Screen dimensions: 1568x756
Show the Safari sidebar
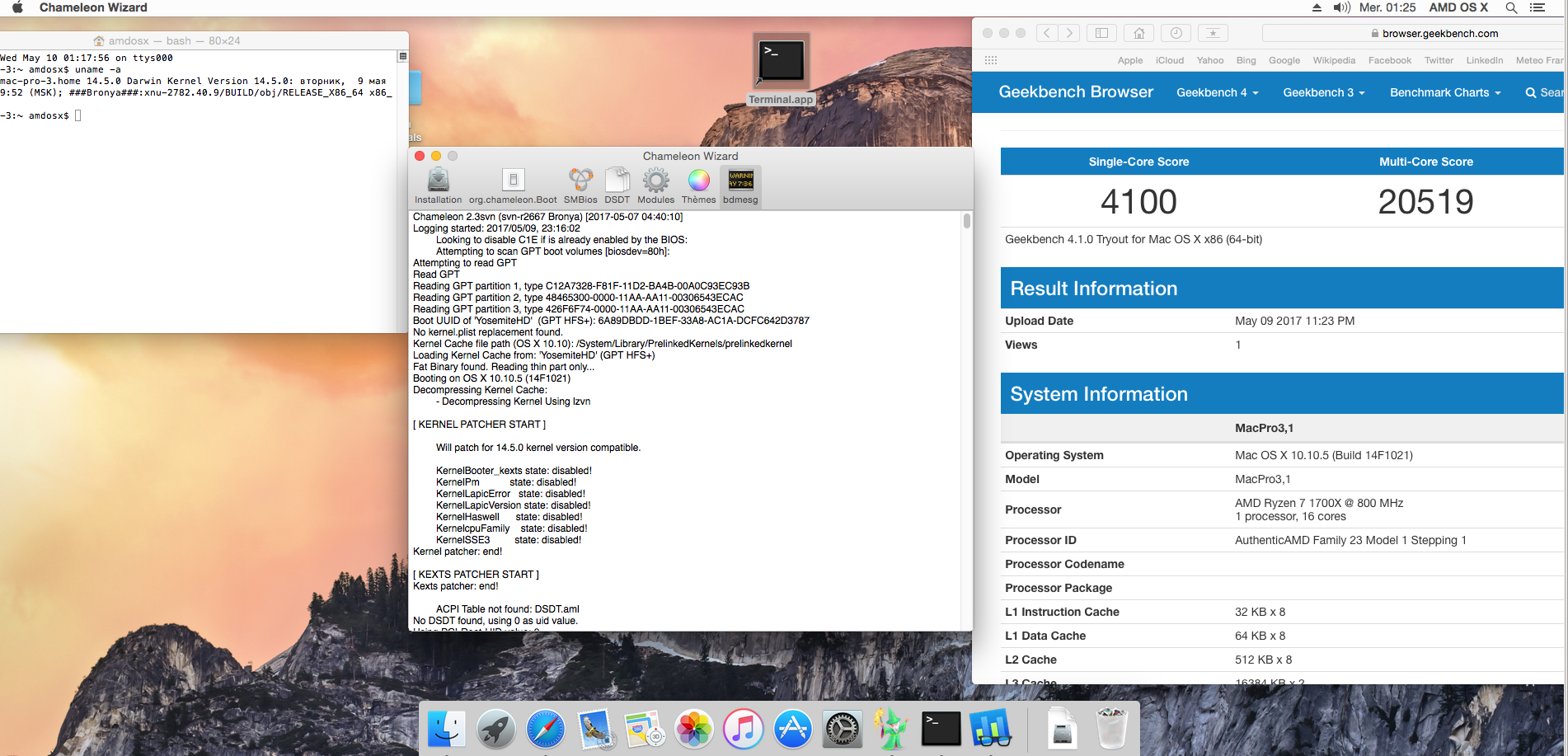point(1101,33)
